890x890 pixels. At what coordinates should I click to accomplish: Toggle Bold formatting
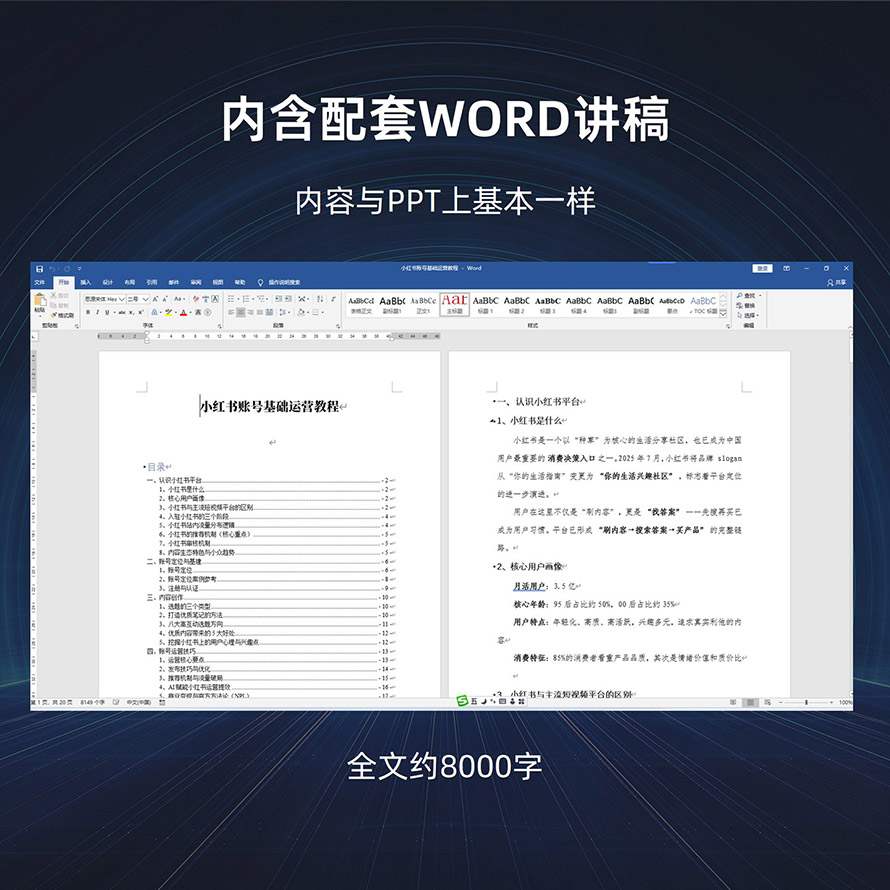(x=87, y=312)
